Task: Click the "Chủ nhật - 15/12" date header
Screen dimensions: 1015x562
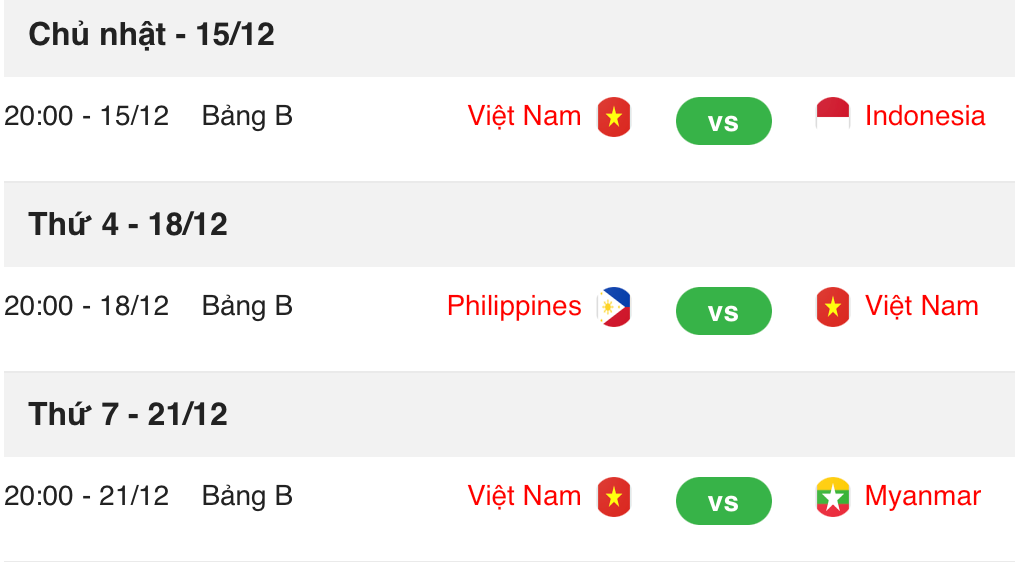Action: pos(151,35)
